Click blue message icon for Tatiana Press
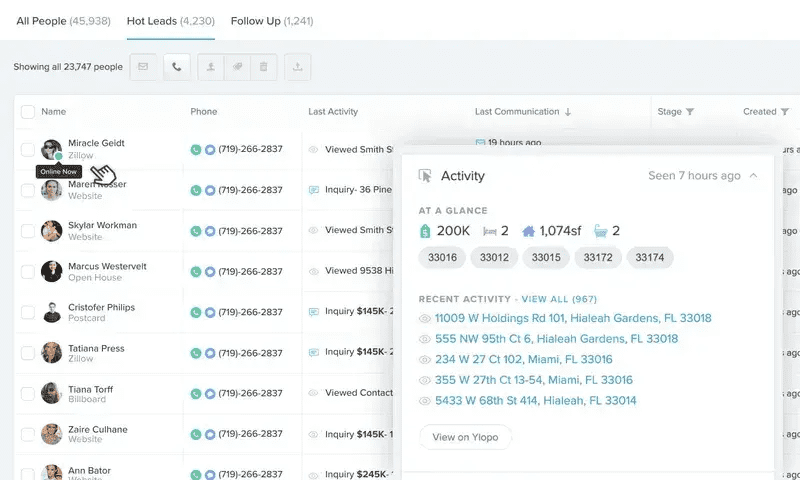800x480 pixels. [x=210, y=353]
